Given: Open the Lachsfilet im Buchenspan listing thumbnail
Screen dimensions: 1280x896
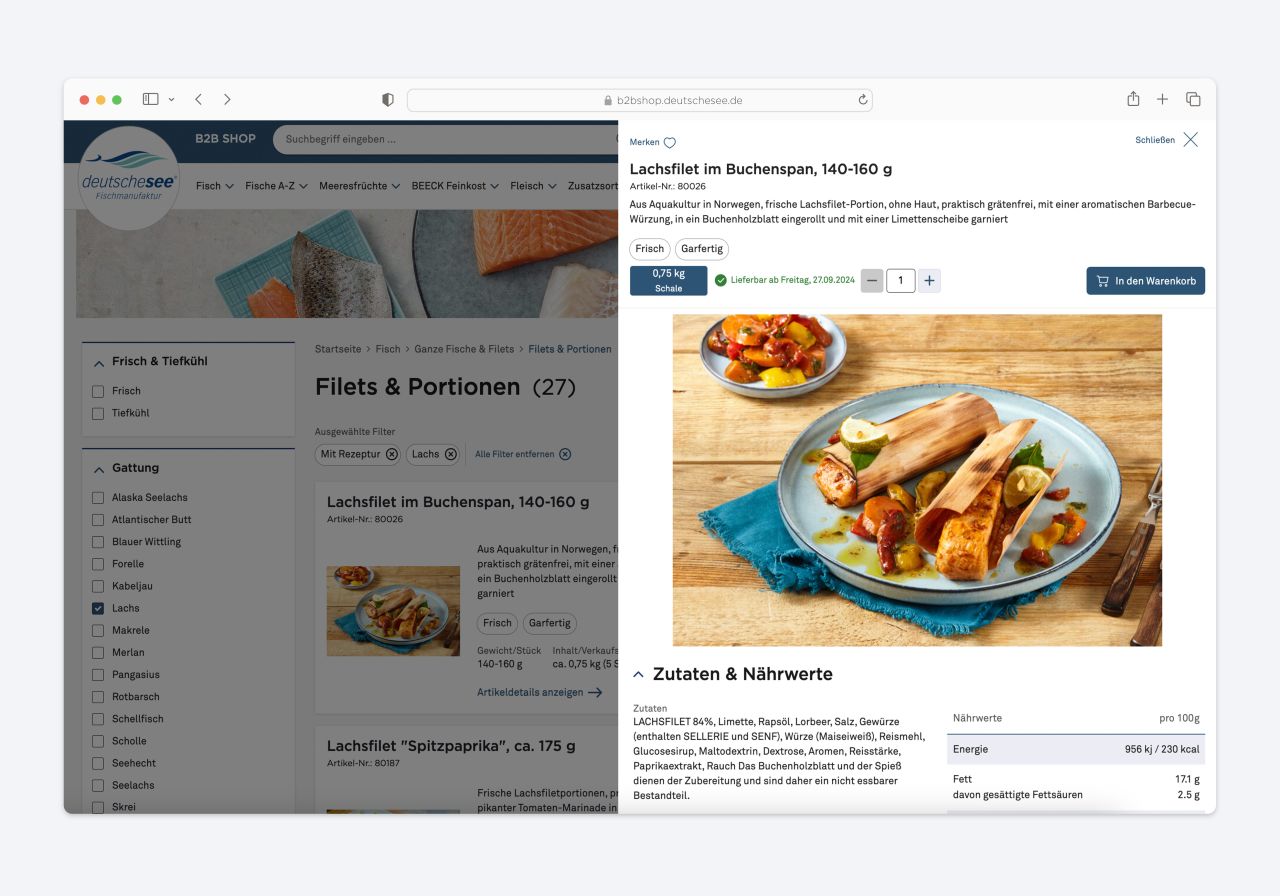Looking at the screenshot, I should (x=393, y=611).
